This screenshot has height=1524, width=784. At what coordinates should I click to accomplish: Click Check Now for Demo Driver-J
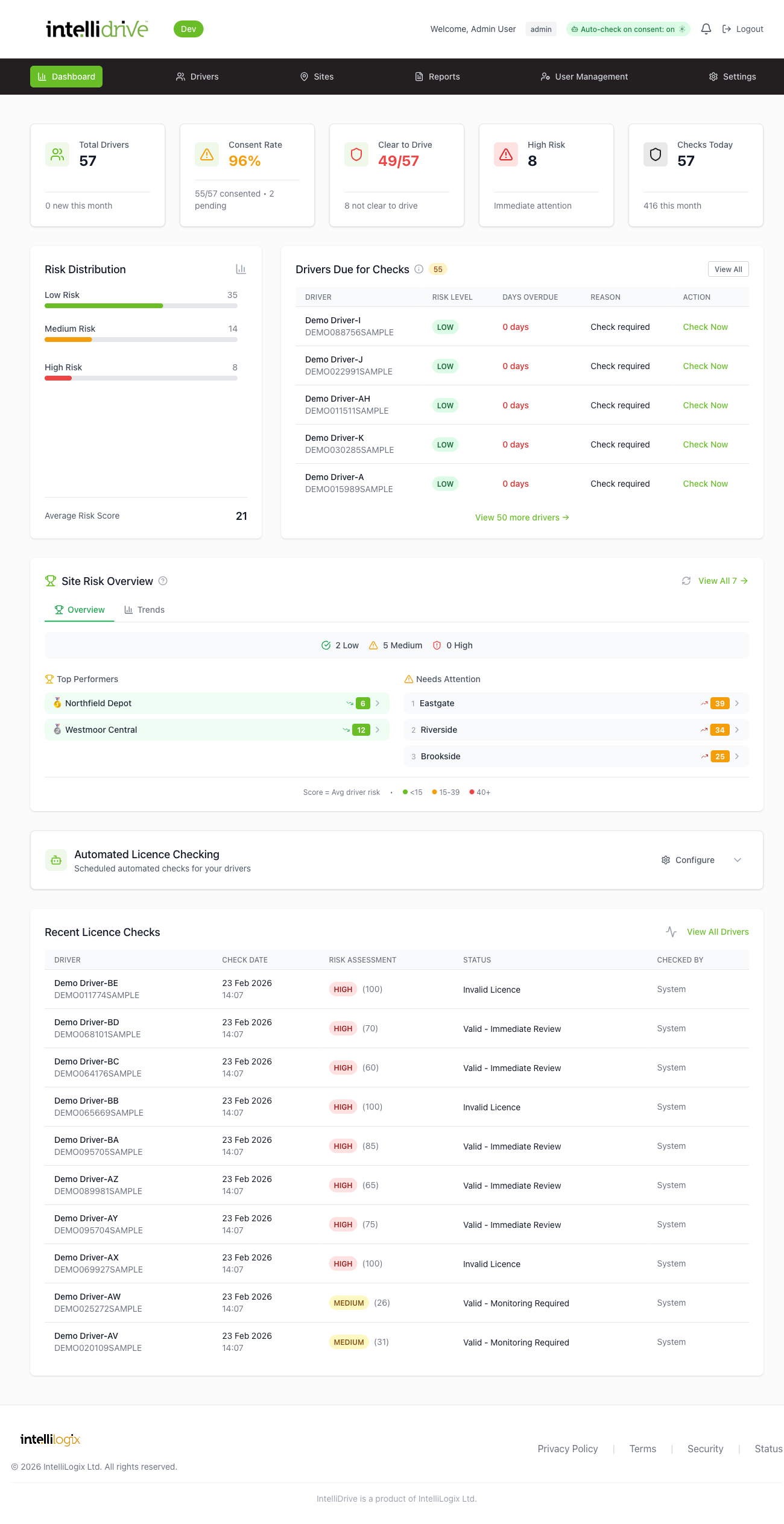click(705, 366)
